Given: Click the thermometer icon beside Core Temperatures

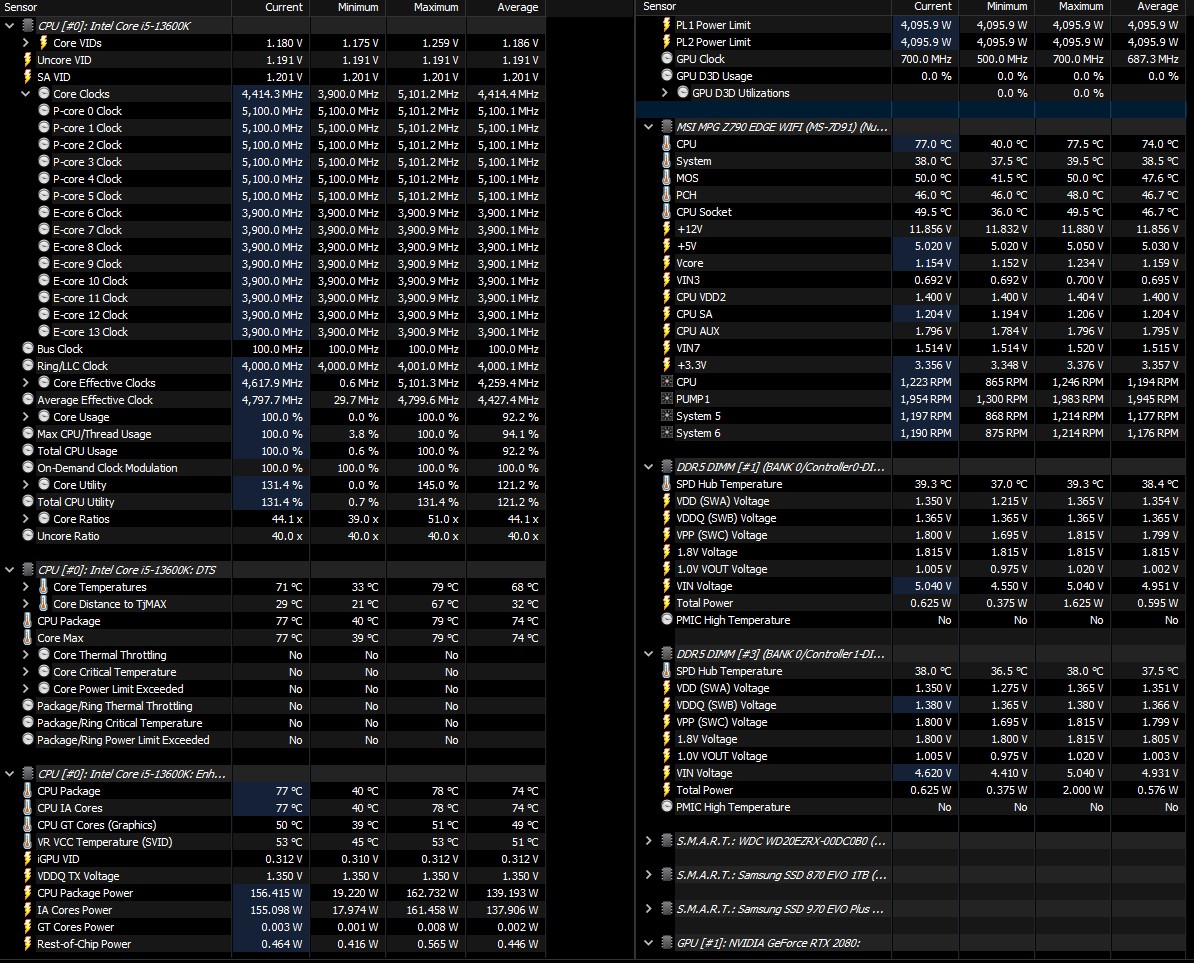Looking at the screenshot, I should pyautogui.click(x=43, y=587).
